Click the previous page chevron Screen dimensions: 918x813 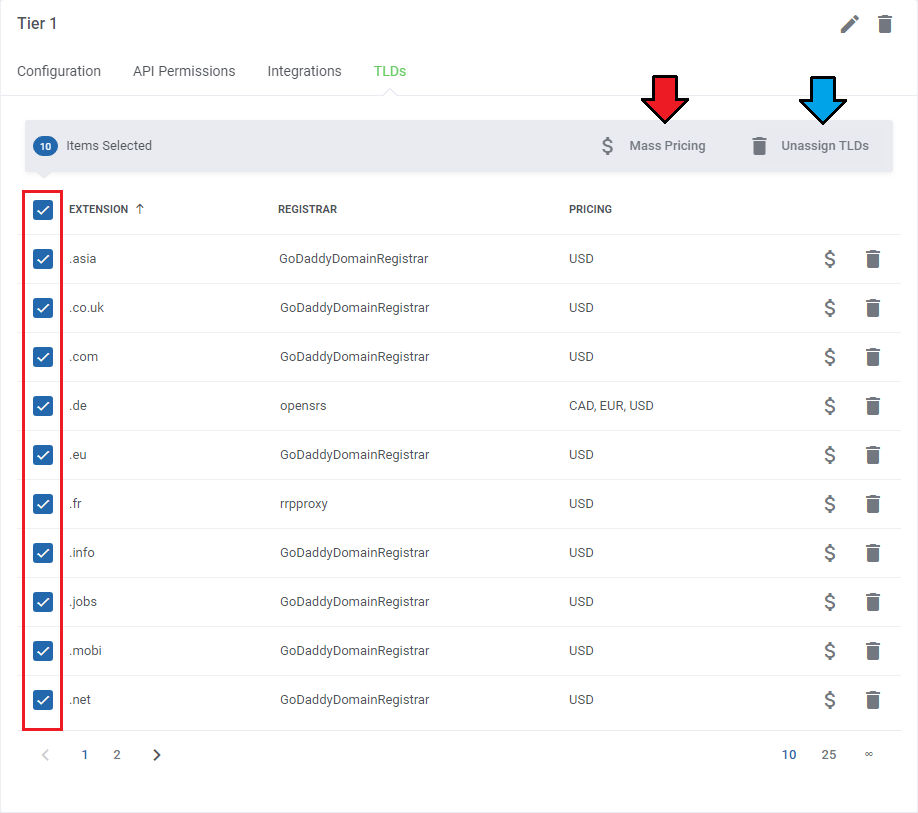(46, 755)
